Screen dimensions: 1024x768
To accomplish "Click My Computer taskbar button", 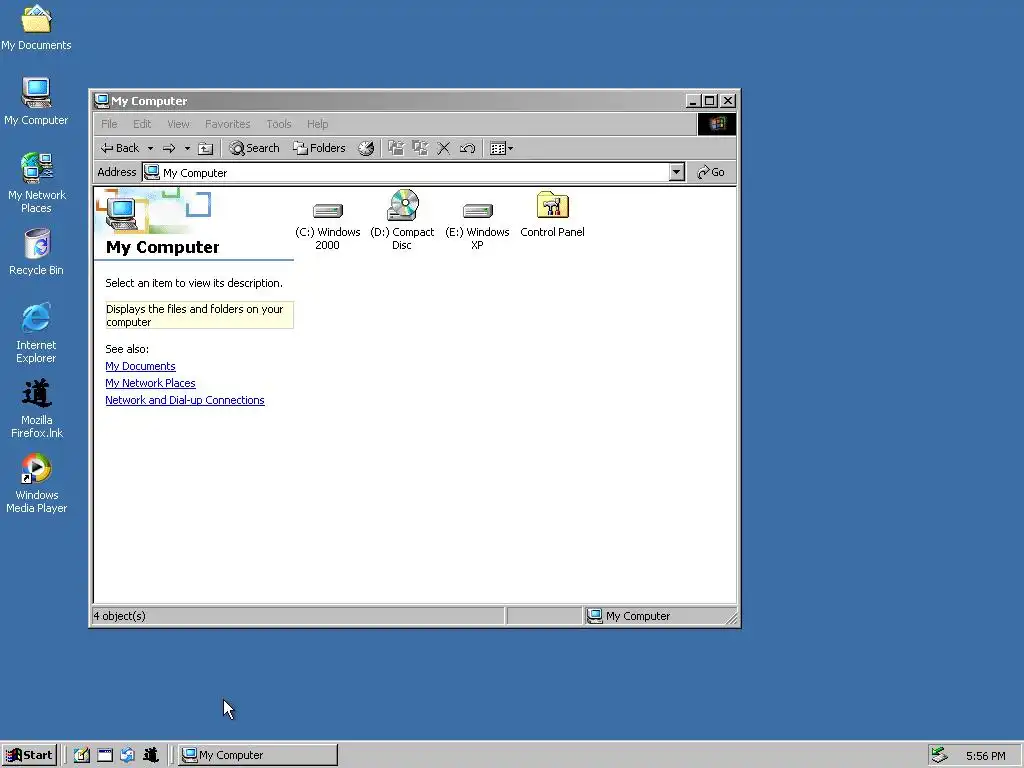I will (x=259, y=755).
